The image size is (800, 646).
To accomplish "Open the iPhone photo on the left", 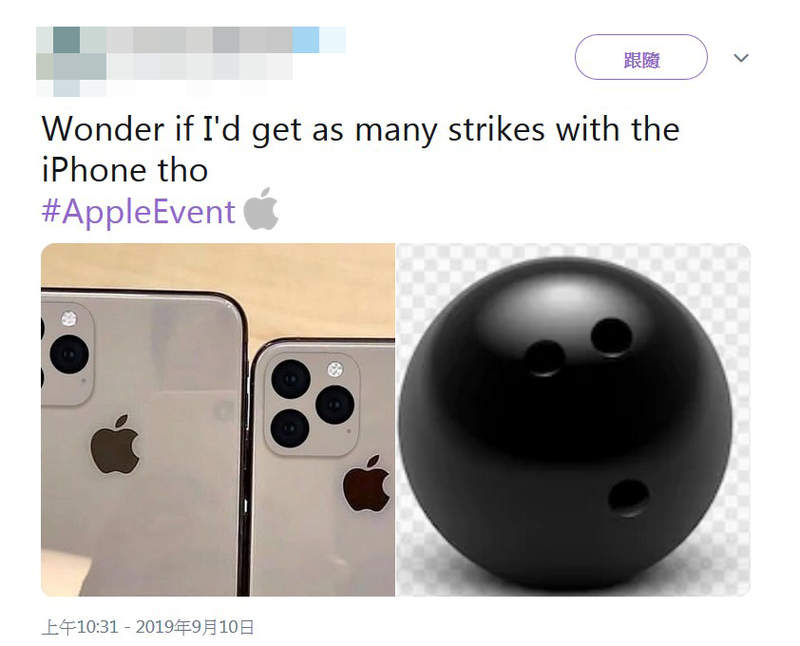I will click(x=218, y=419).
